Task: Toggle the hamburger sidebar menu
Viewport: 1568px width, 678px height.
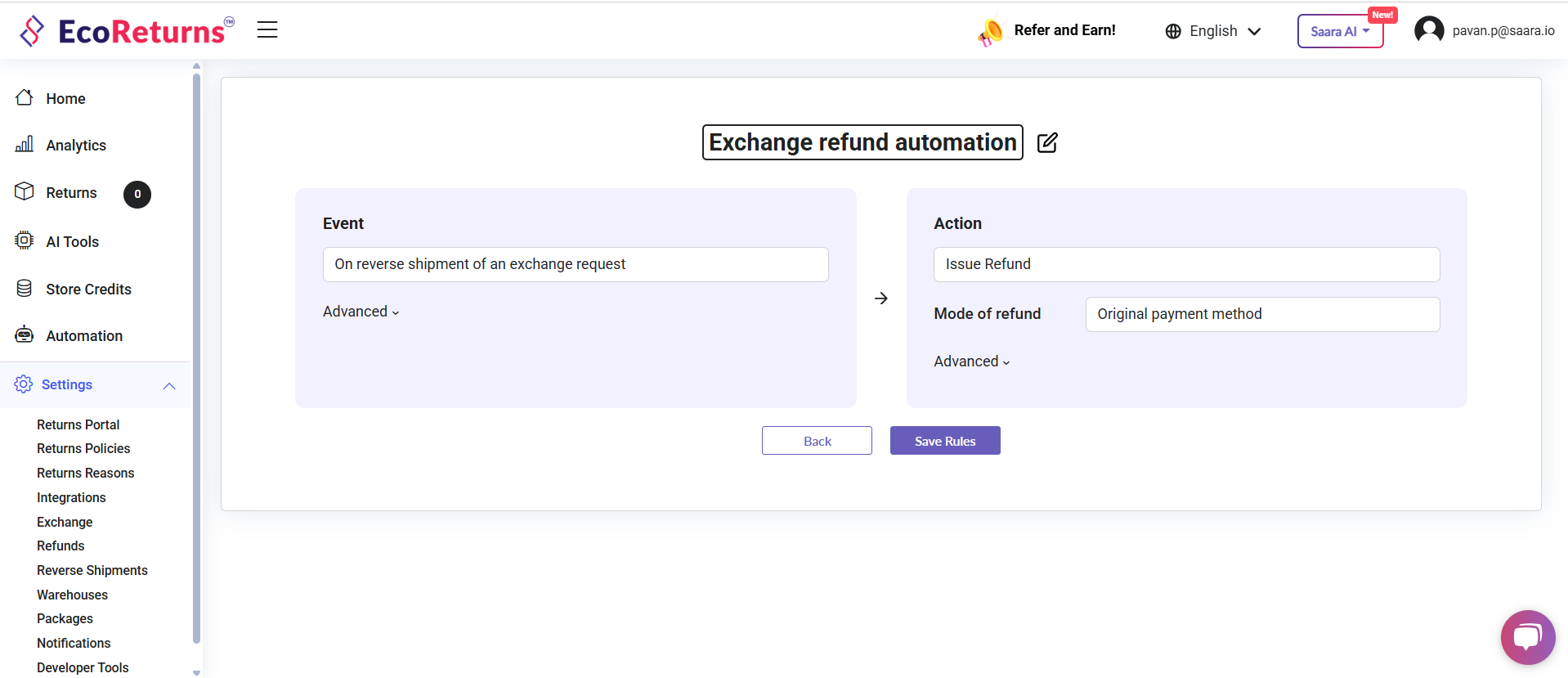Action: coord(267,30)
